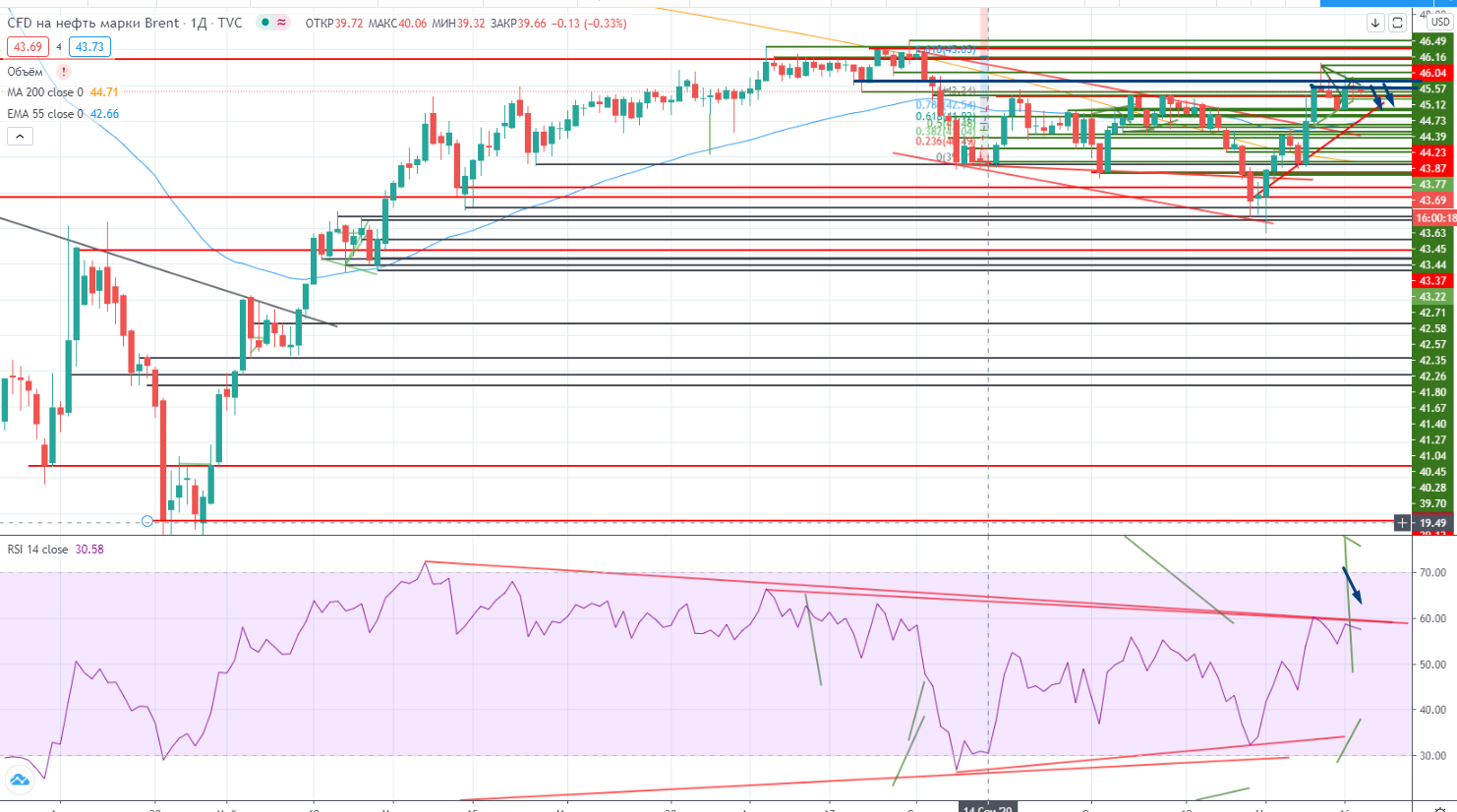Image resolution: width=1457 pixels, height=812 pixels.
Task: Click the blue buy price button 43.73
Action: tap(89, 46)
